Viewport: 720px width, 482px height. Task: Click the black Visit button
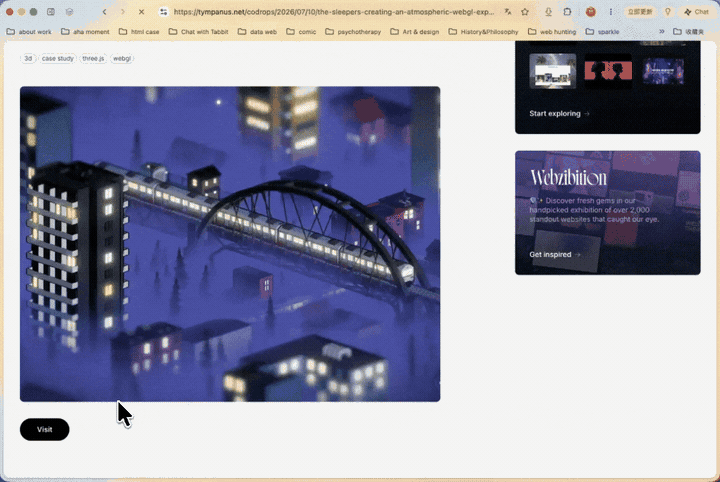(45, 429)
